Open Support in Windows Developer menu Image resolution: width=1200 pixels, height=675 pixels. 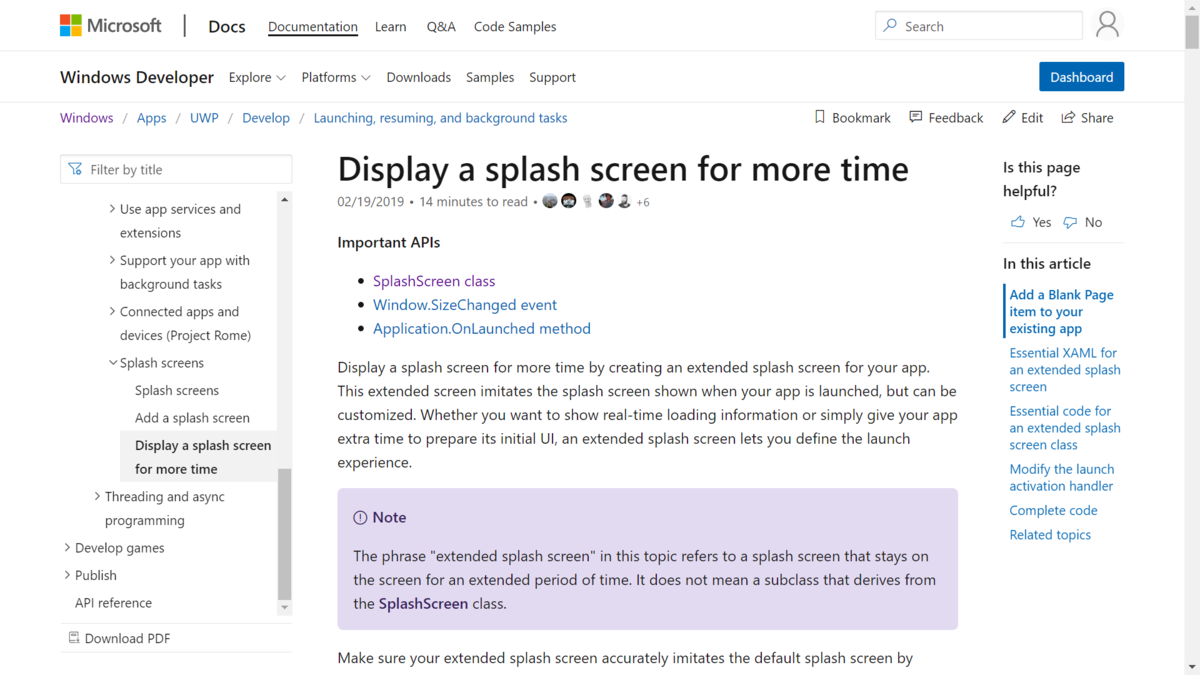553,77
